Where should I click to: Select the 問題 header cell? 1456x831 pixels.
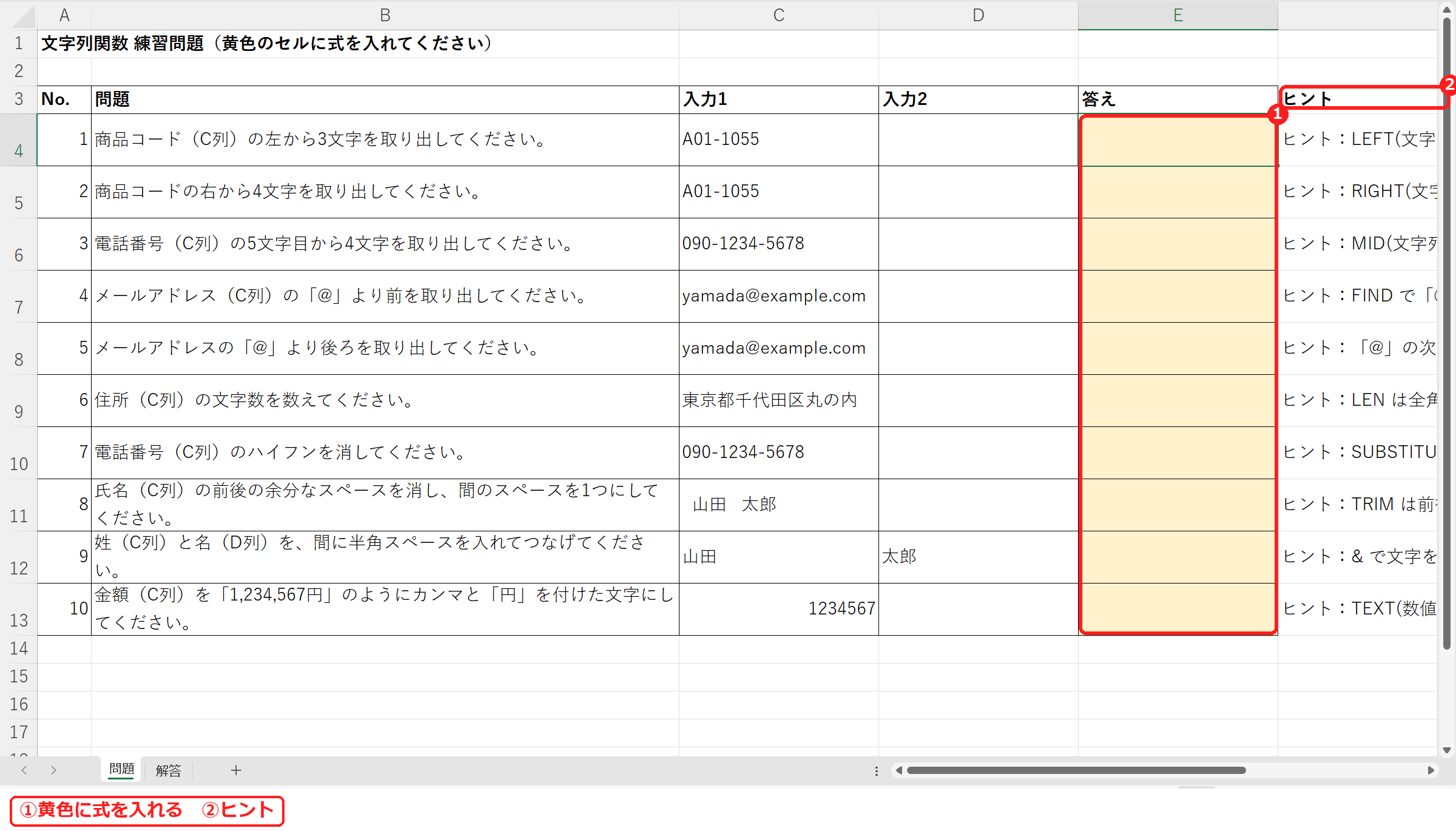pyautogui.click(x=385, y=99)
